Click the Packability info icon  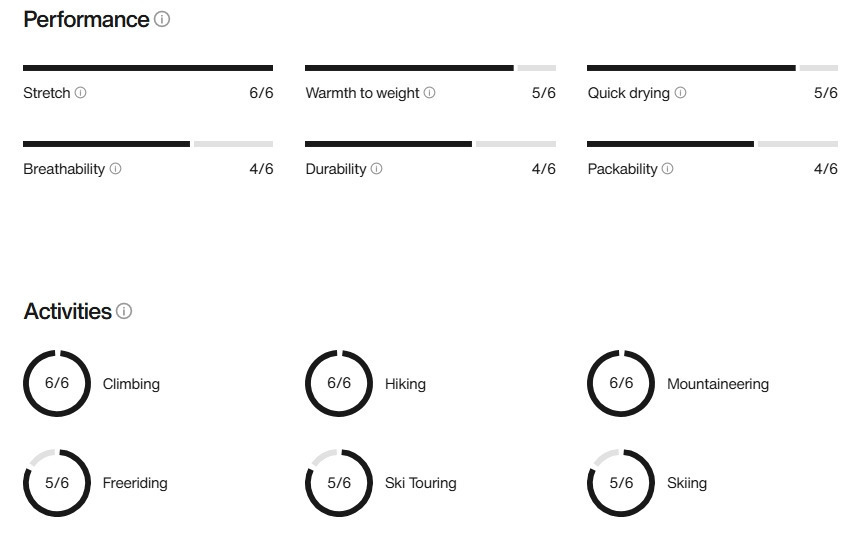point(667,169)
